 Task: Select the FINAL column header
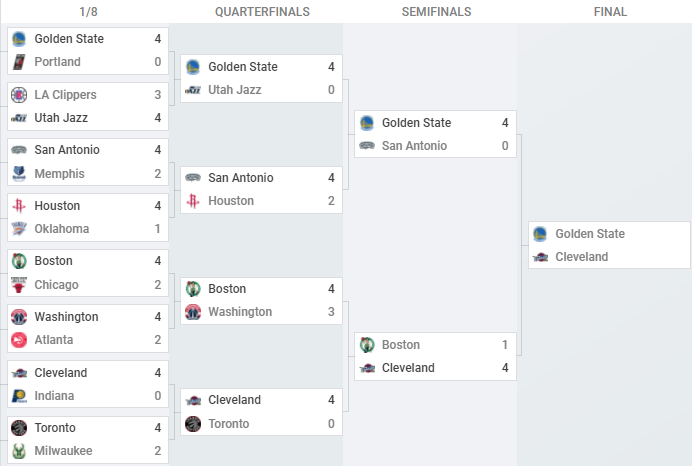point(610,12)
